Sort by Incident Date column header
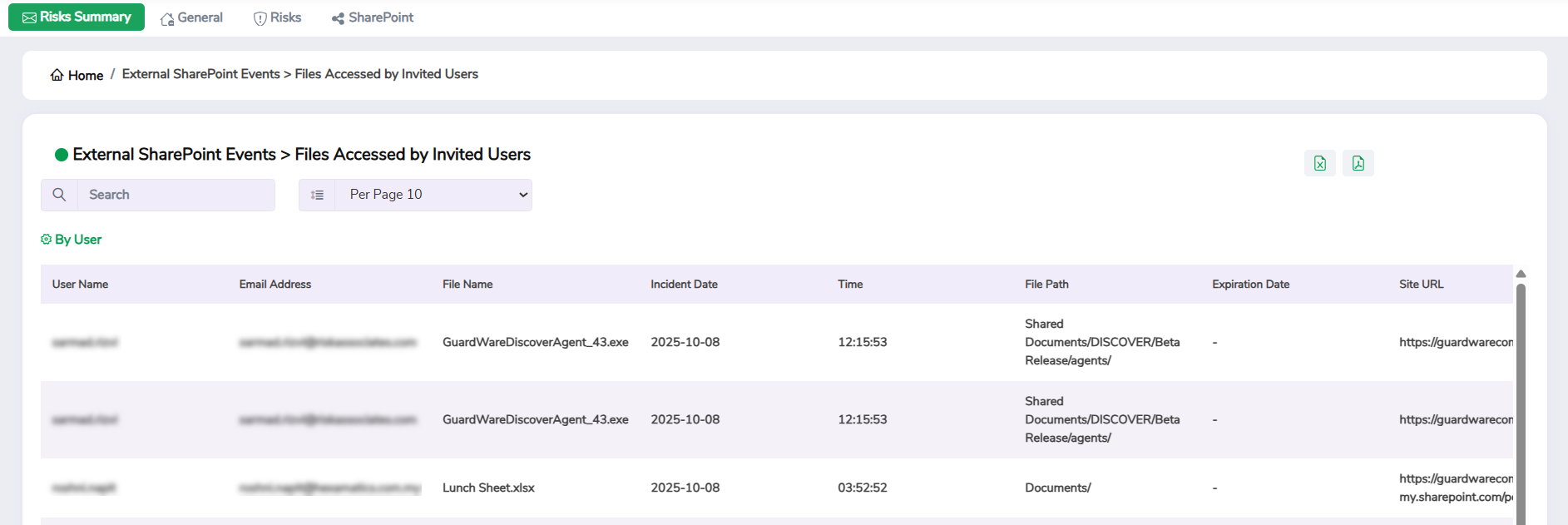Screen dimensions: 1568x525 point(684,285)
